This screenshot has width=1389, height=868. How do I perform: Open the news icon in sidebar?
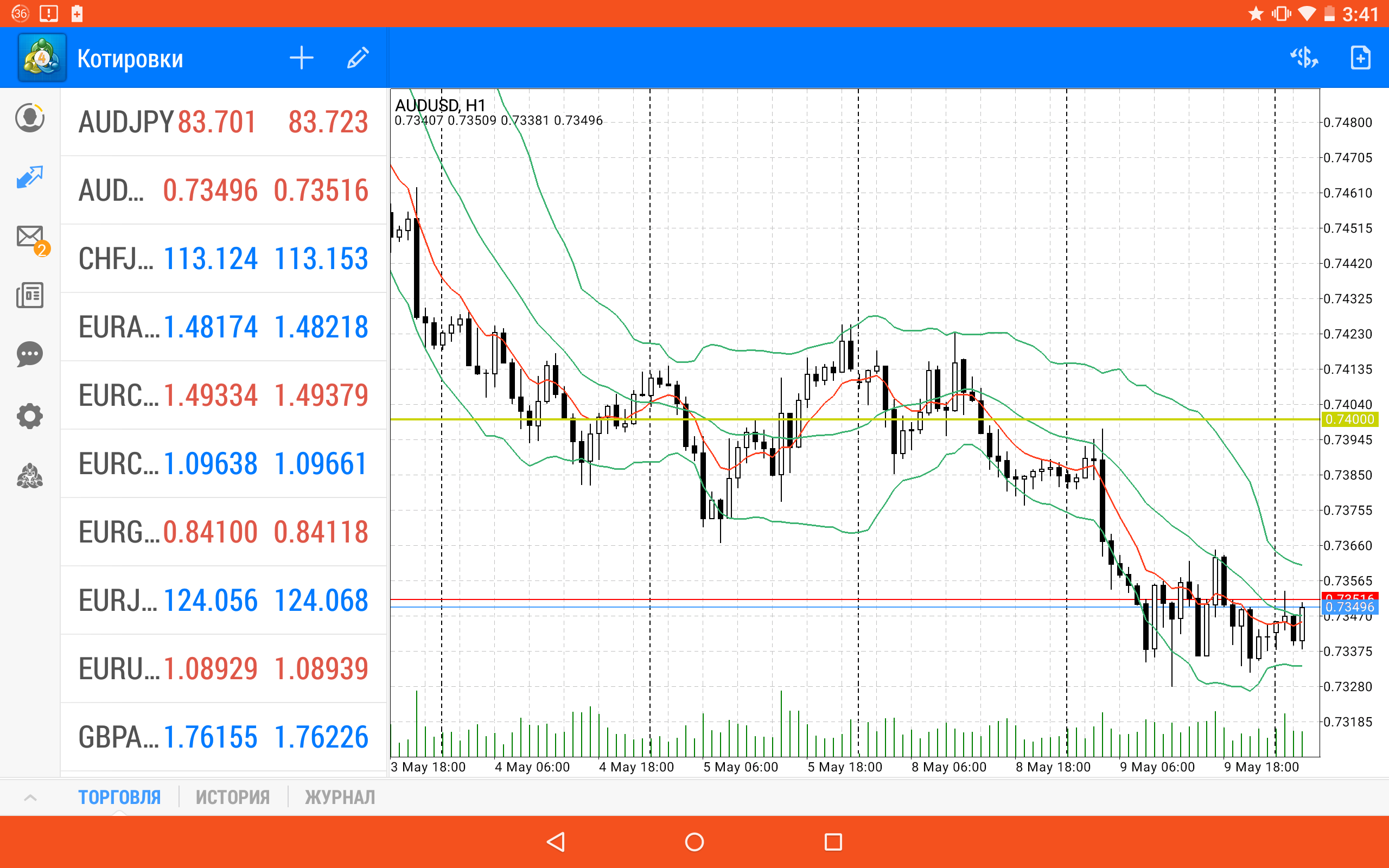pos(30,295)
